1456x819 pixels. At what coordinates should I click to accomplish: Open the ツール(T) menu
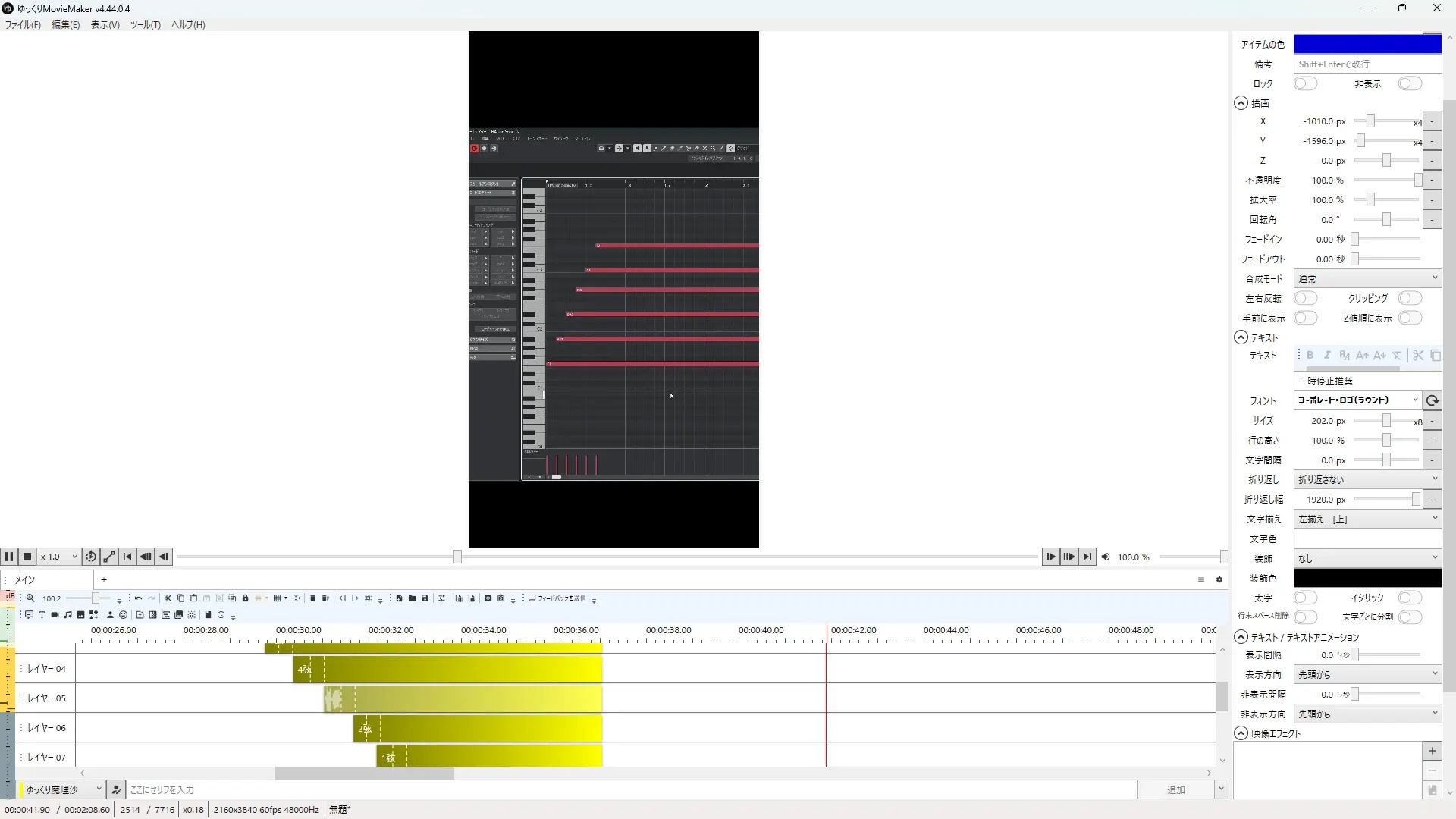click(145, 24)
